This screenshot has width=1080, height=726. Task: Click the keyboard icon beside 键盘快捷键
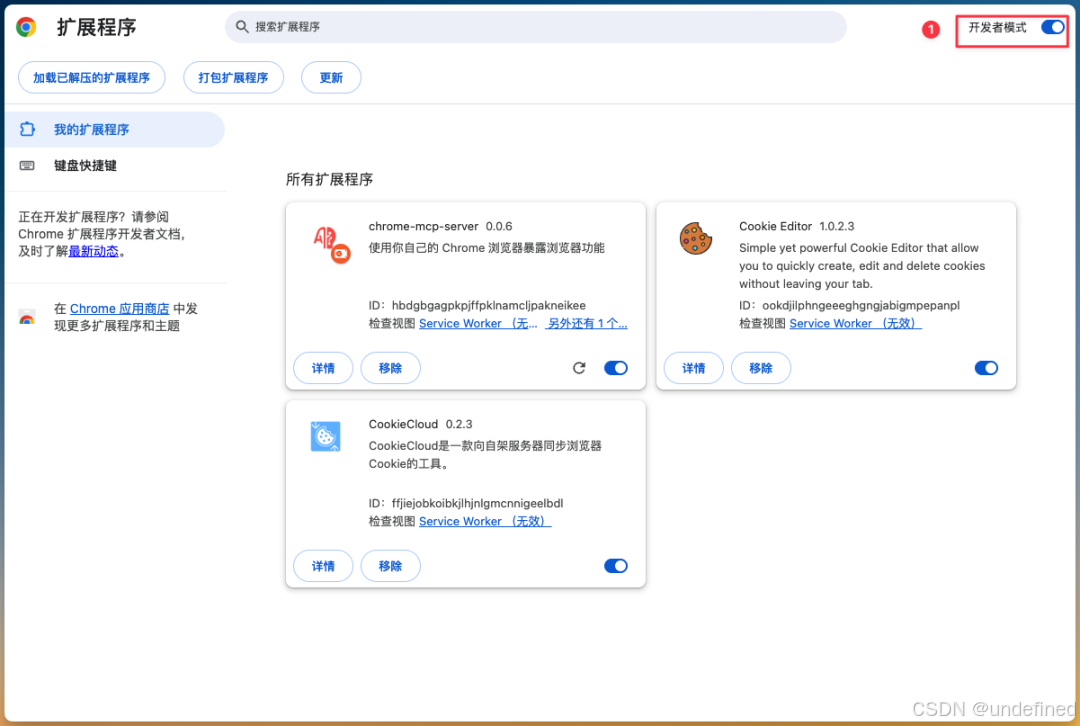27,165
